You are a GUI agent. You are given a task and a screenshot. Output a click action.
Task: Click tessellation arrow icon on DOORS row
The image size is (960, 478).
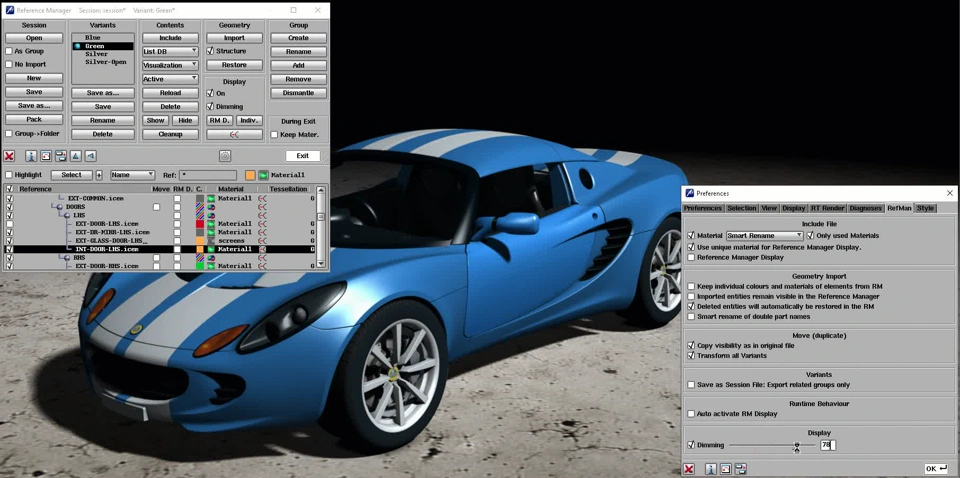pyautogui.click(x=262, y=207)
